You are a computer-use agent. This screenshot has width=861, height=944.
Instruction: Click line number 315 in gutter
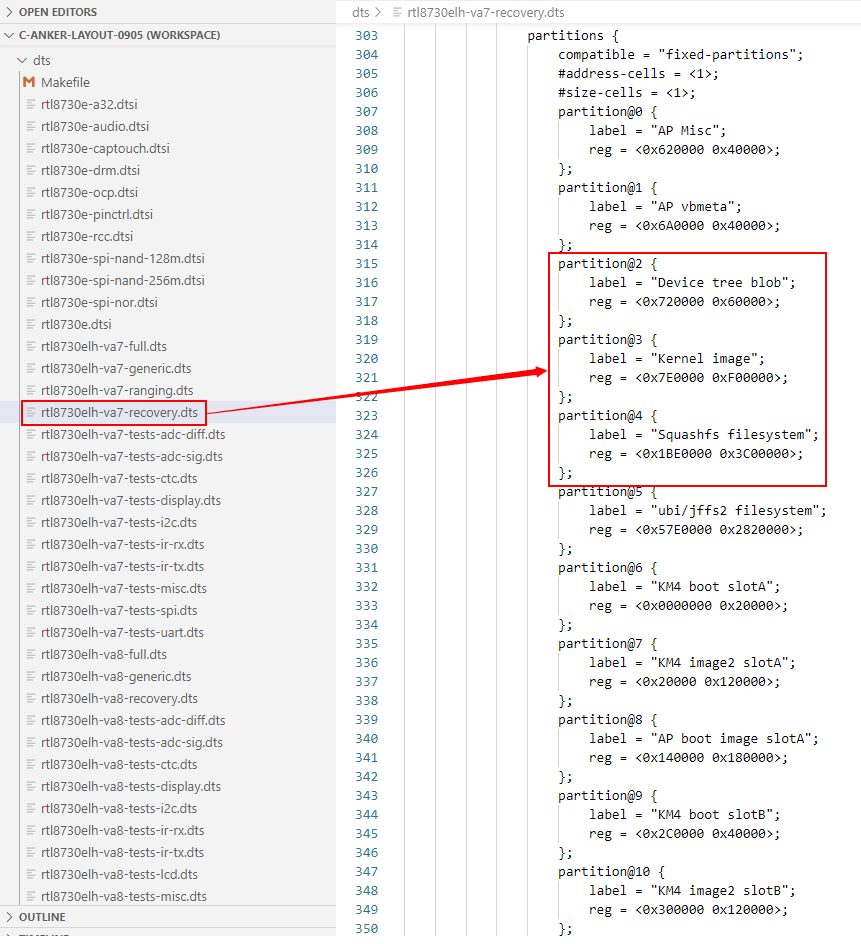366,264
